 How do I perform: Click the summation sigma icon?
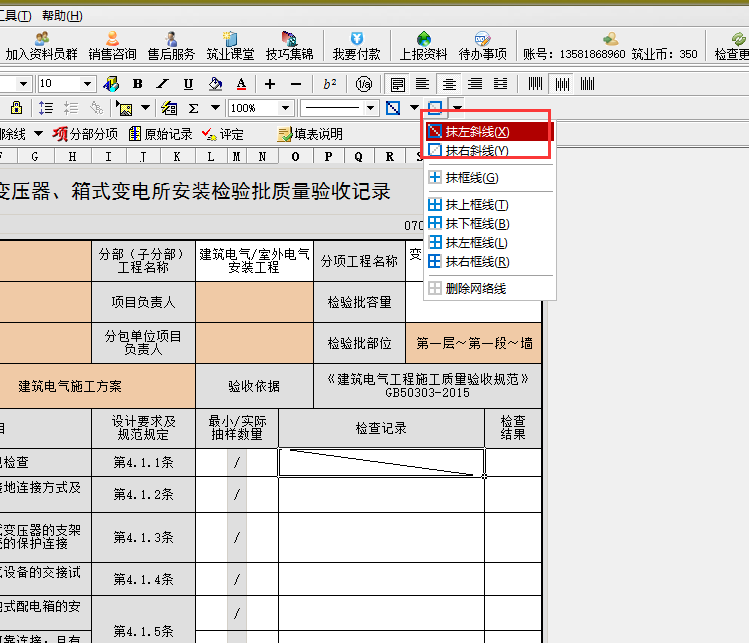193,108
